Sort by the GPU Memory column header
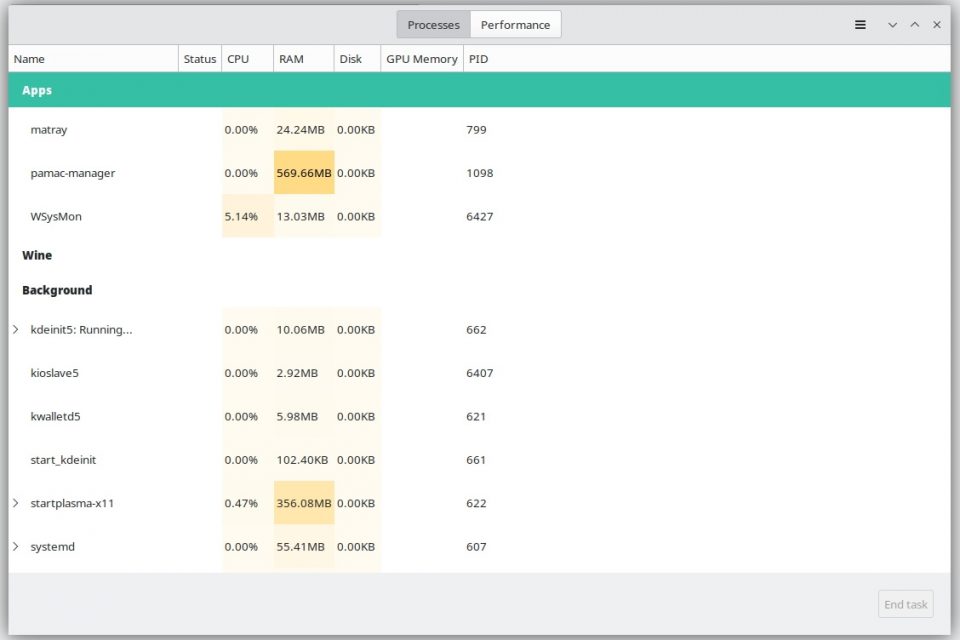This screenshot has width=960, height=640. pyautogui.click(x=422, y=59)
